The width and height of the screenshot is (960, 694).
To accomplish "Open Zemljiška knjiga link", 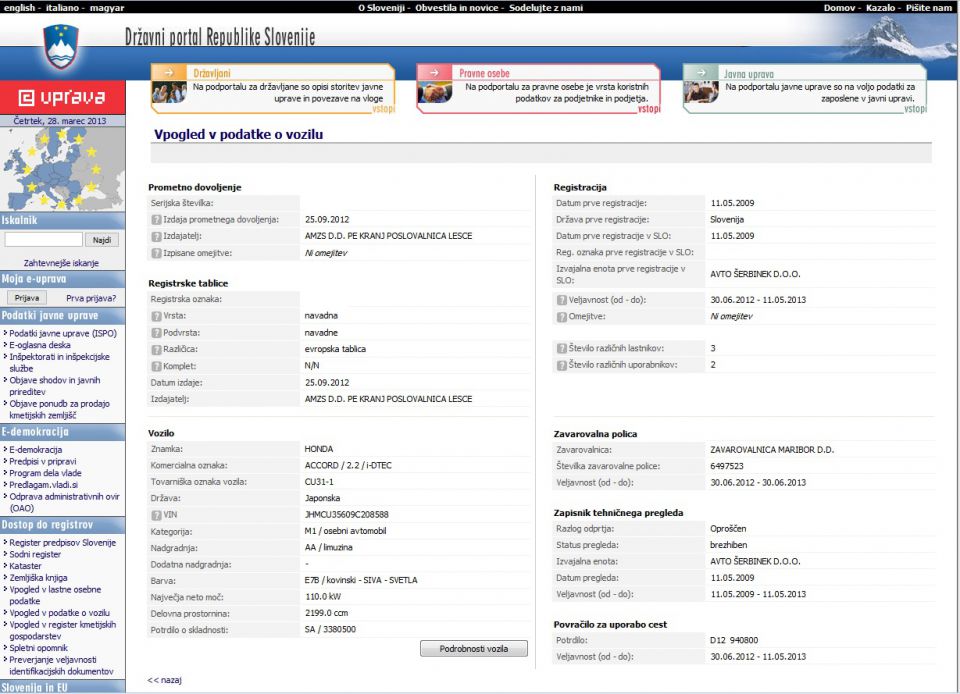I will coord(39,578).
